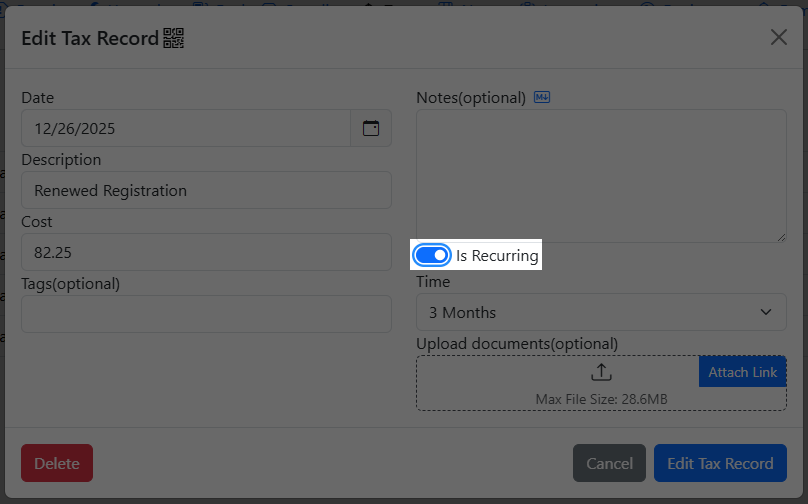Viewport: 808px width, 504px height.
Task: Click the Max File Size text
Action: (601, 399)
